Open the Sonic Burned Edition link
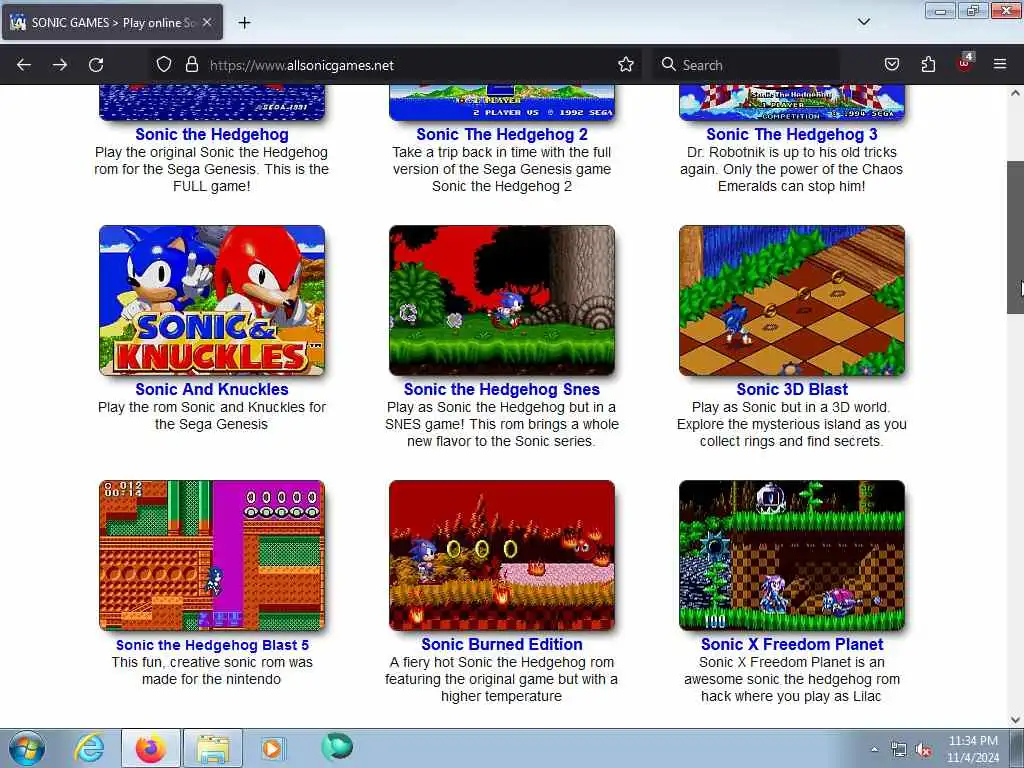 pyautogui.click(x=502, y=645)
